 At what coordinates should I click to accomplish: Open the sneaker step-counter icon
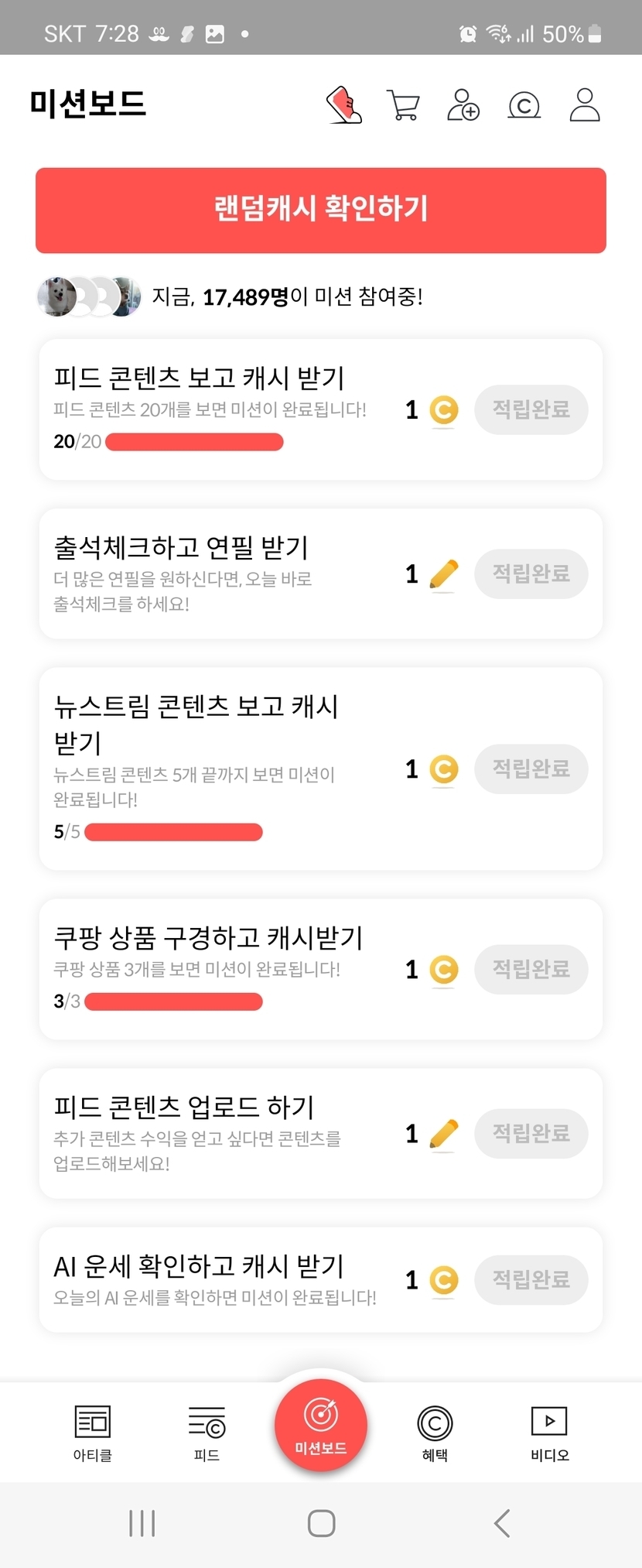344,104
